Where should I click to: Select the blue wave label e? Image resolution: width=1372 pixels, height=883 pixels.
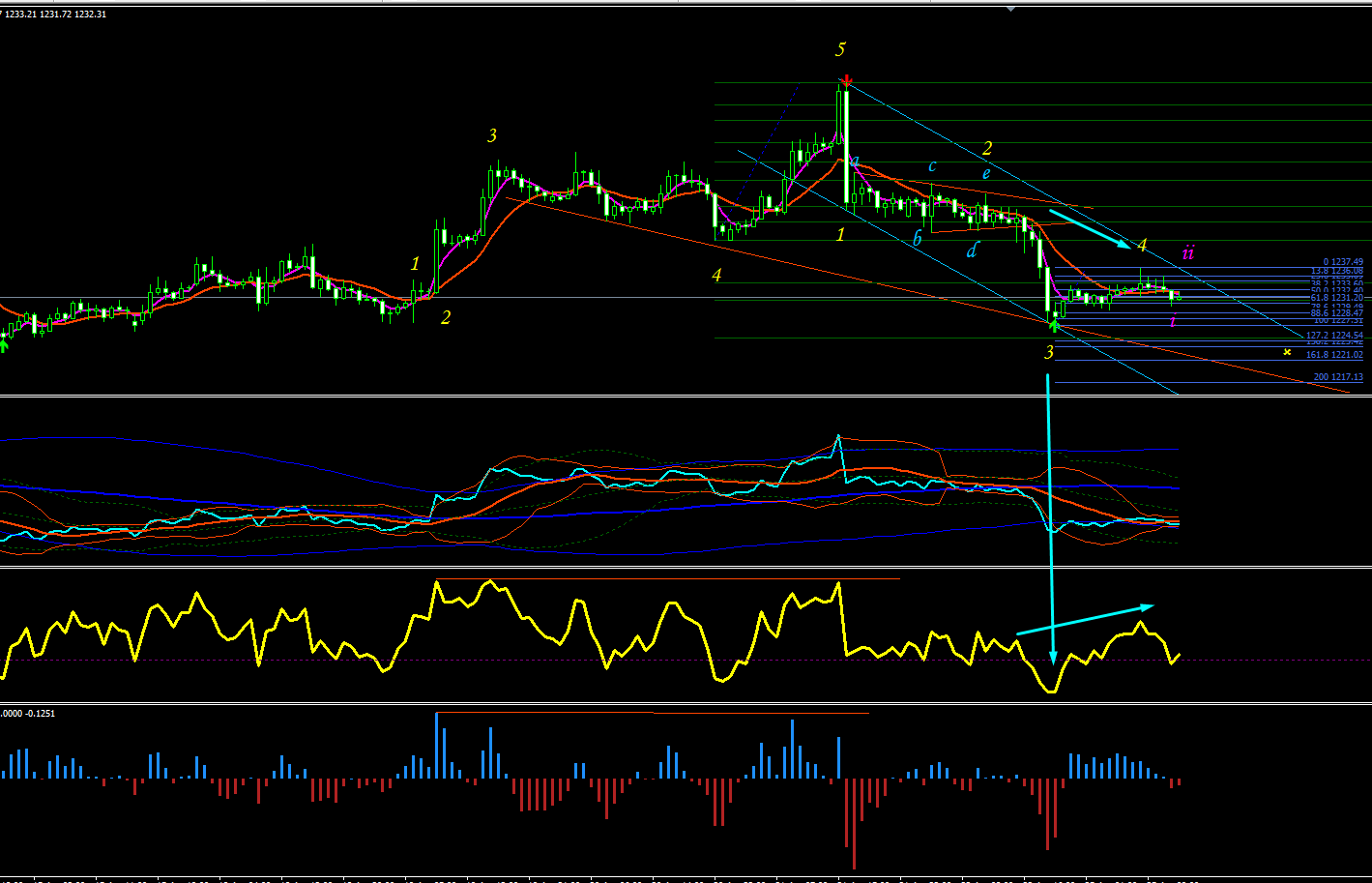coord(986,174)
